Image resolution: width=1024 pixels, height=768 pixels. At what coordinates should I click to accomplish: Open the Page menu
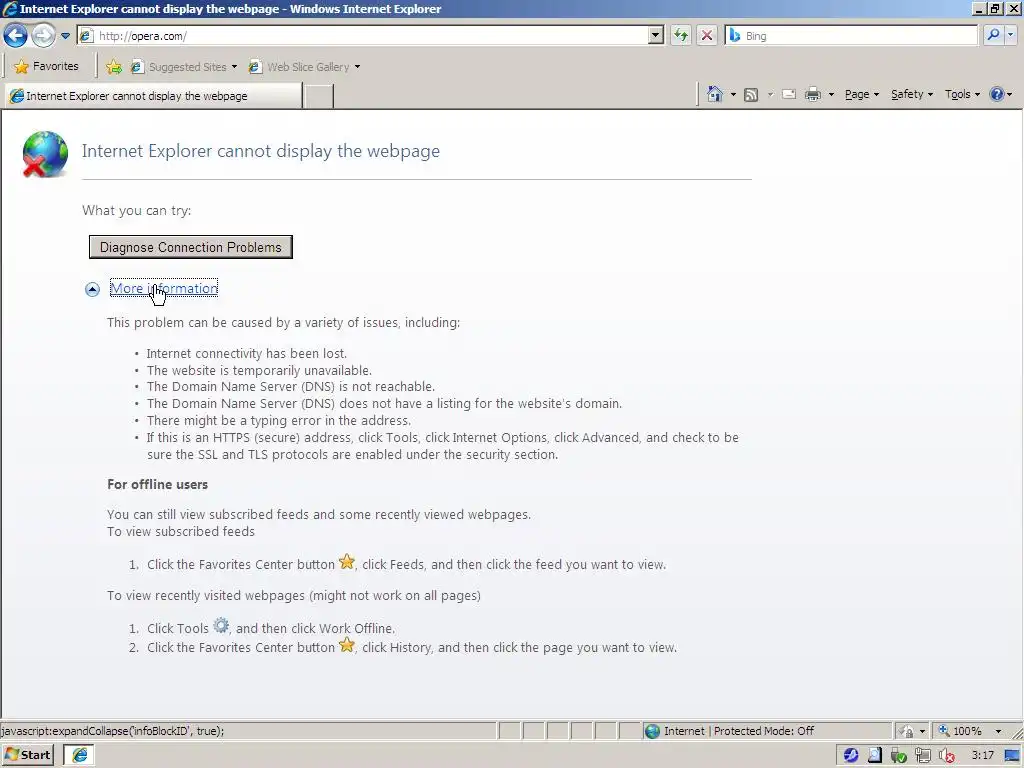pos(861,94)
